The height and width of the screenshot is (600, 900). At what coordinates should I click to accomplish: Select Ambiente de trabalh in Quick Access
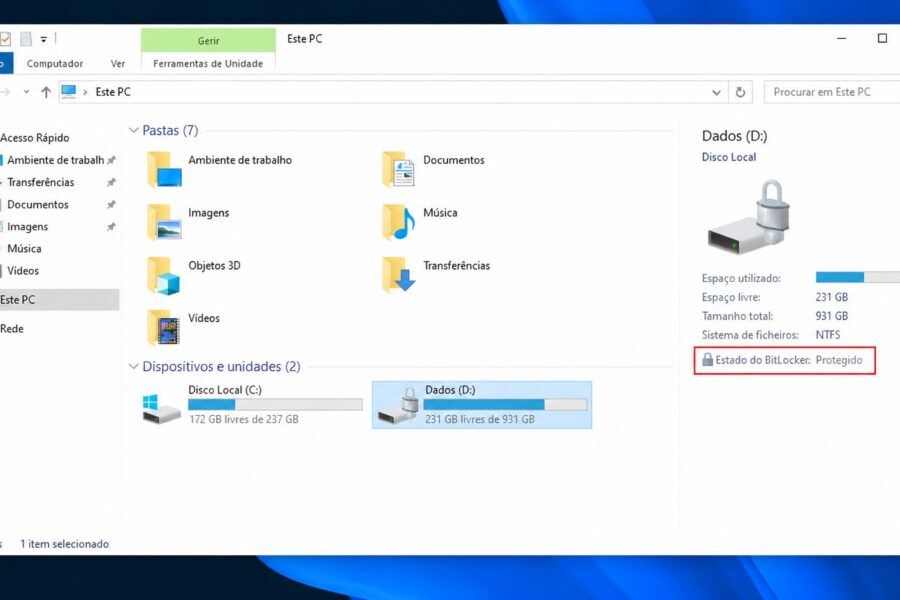coord(56,160)
